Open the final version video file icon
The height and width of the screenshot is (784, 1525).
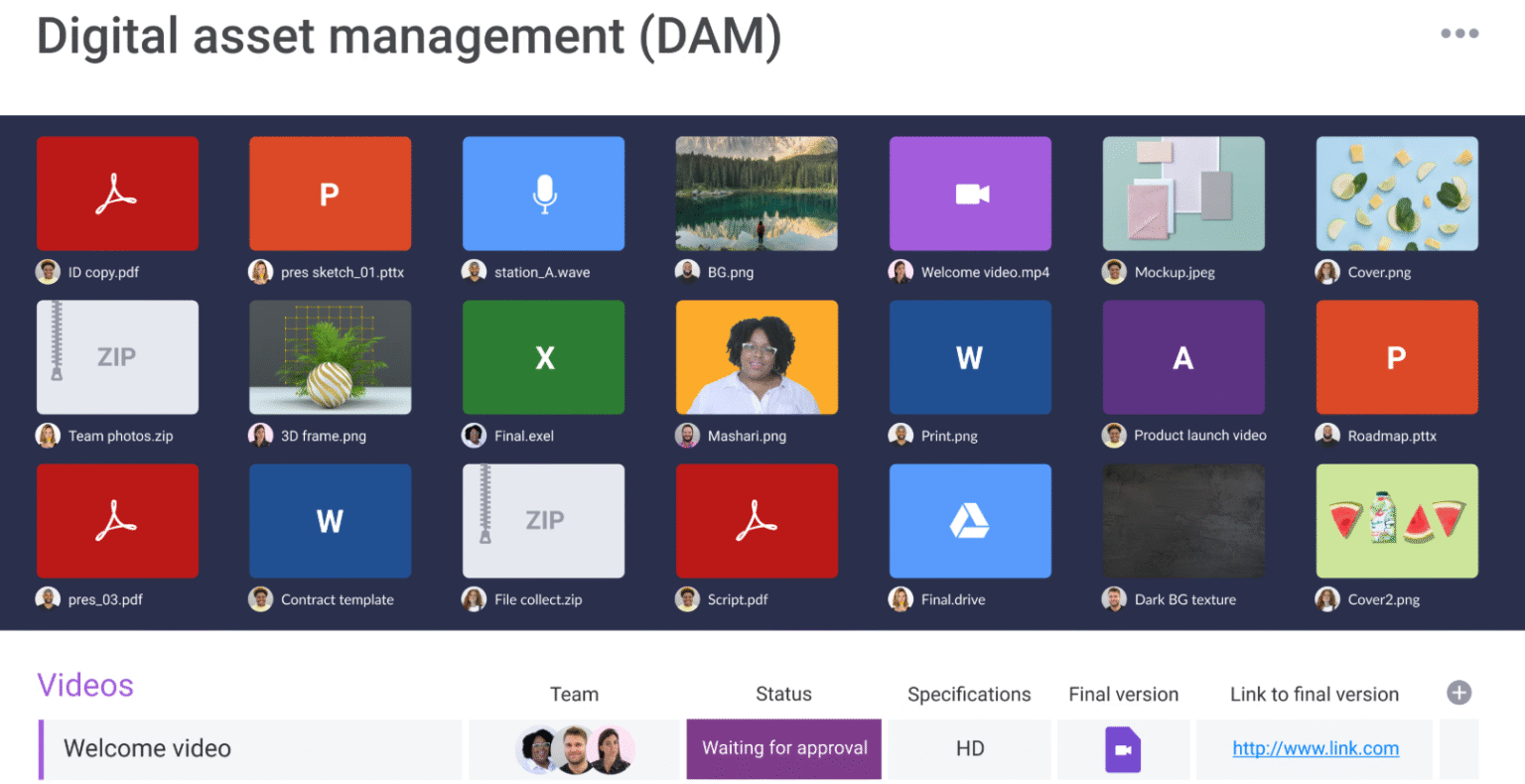tap(1123, 749)
